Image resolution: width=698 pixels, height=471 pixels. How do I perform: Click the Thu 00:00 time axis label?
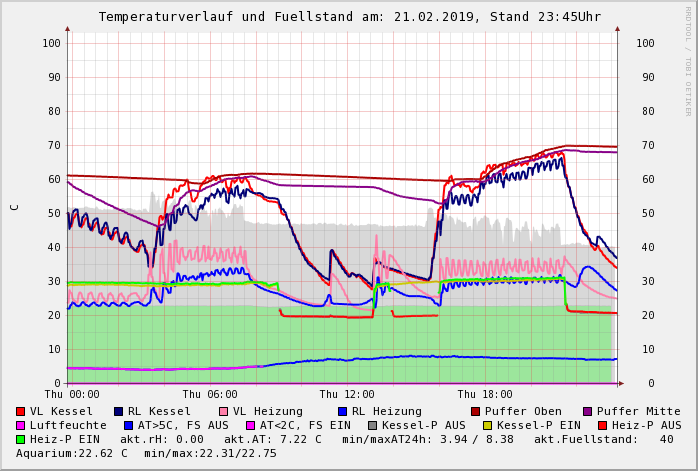(72, 395)
